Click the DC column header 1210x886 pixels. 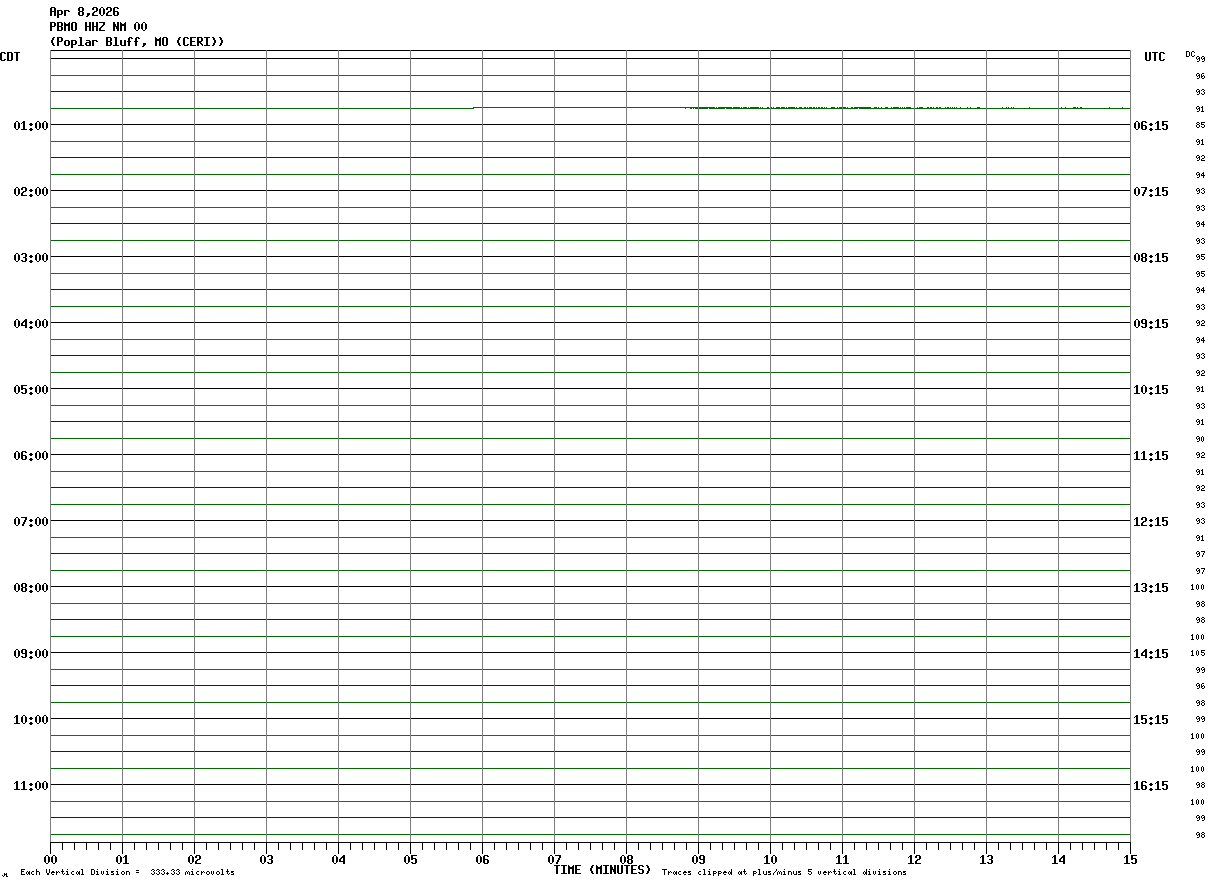coord(1190,54)
